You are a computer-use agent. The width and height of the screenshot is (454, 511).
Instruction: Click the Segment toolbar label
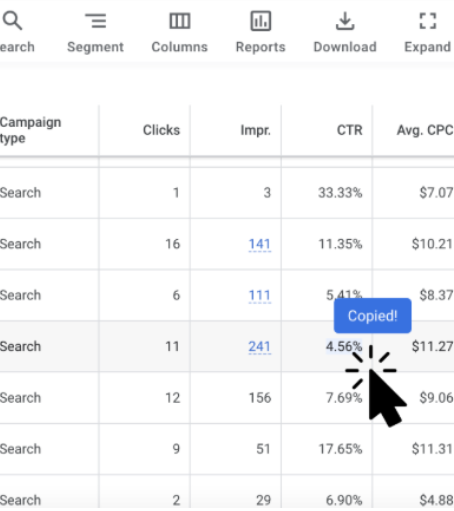coord(95,47)
